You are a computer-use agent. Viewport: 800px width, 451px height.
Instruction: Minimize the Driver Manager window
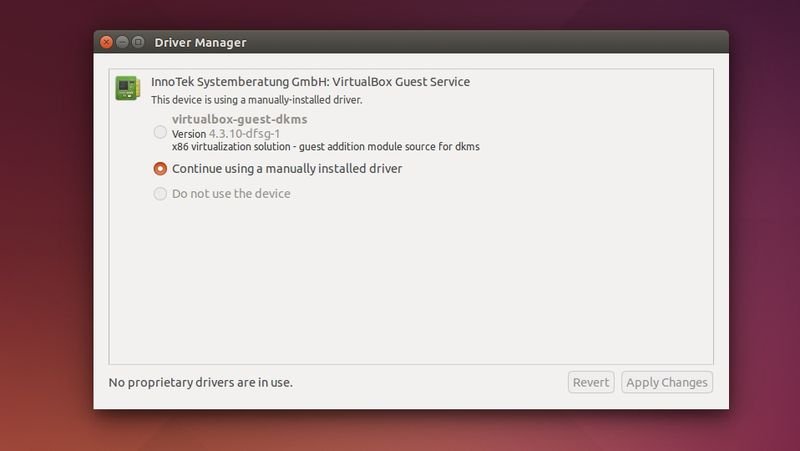pos(123,42)
